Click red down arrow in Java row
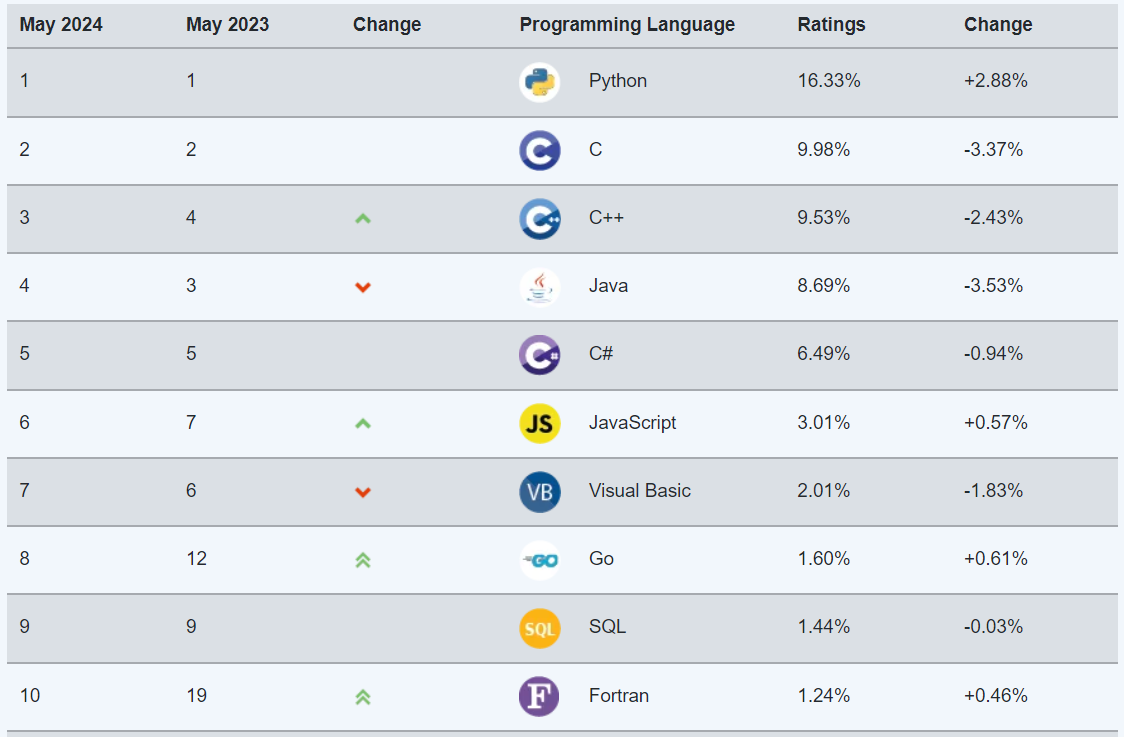Screen dimensions: 1124x737 (x=363, y=287)
